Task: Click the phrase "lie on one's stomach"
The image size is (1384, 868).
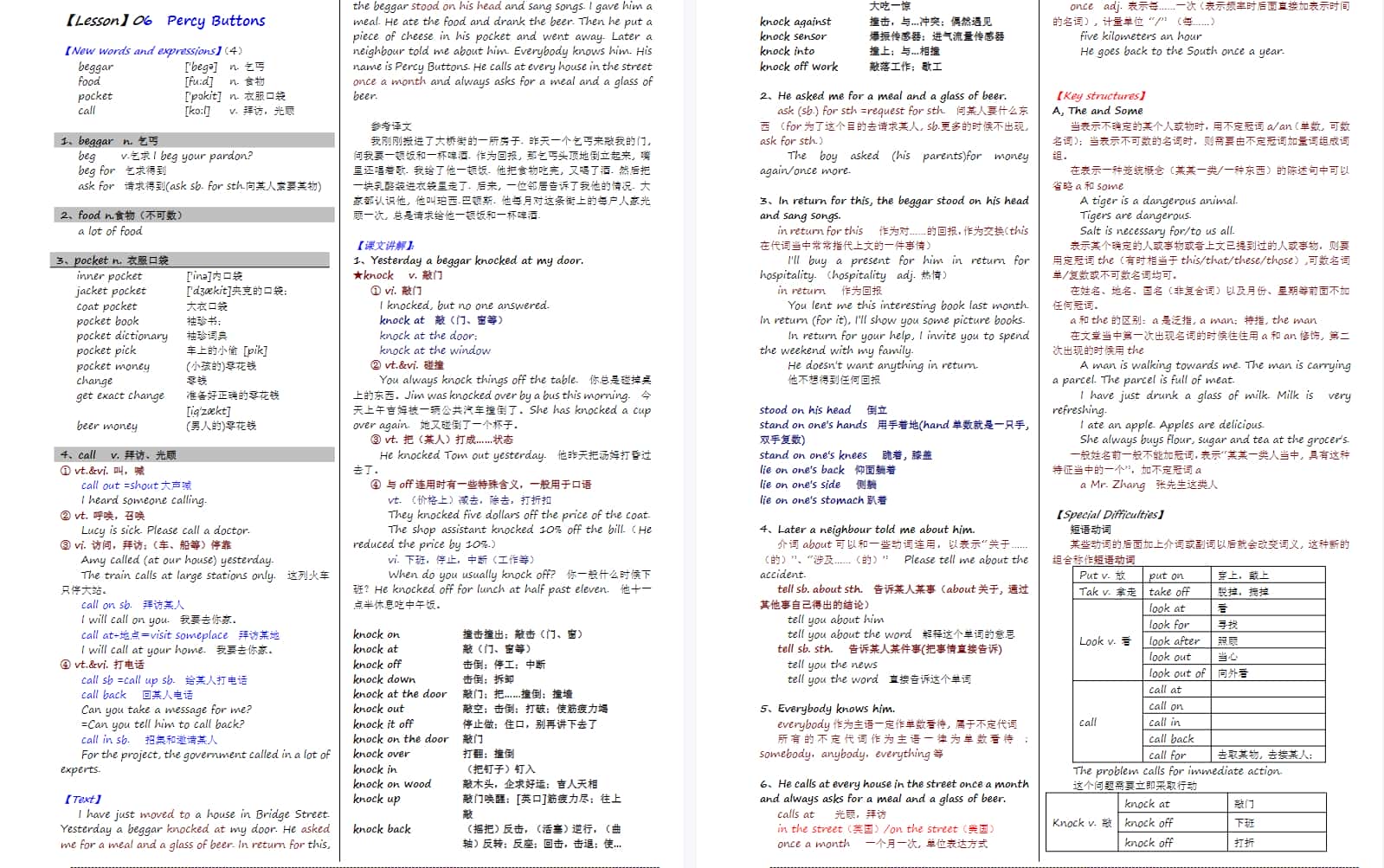Action: (812, 500)
